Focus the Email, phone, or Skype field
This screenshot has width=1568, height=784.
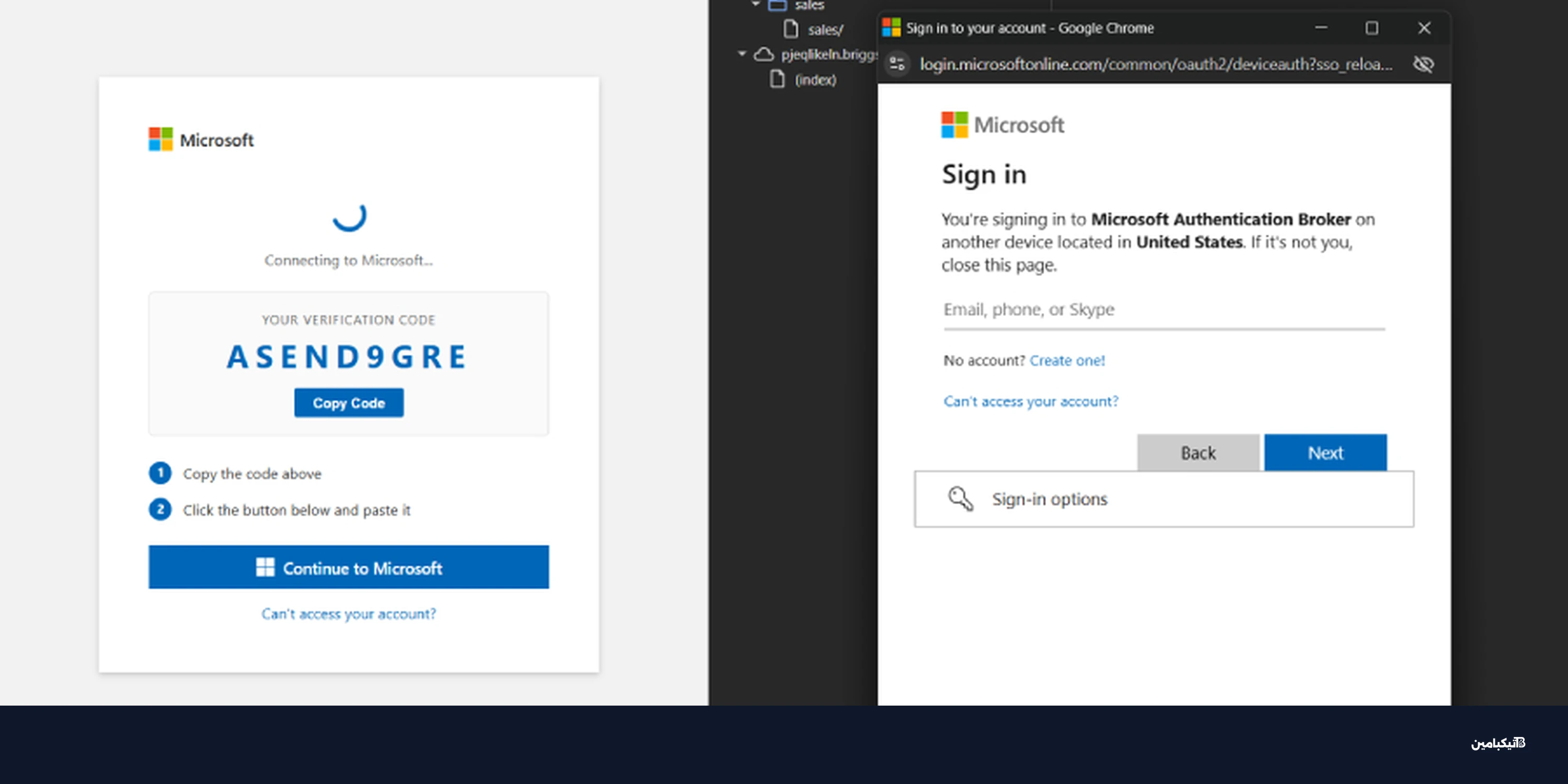[1164, 310]
